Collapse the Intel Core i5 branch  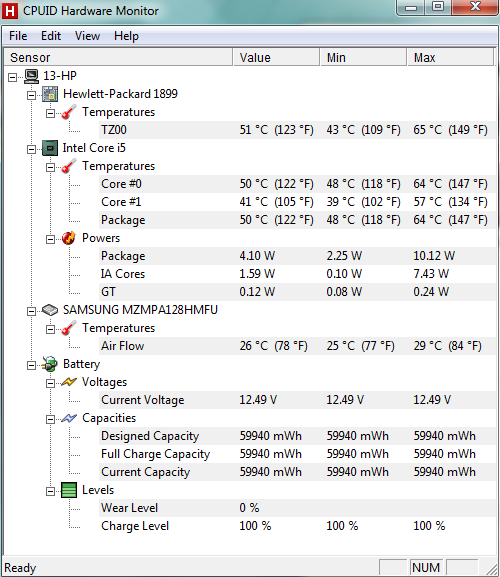tap(32, 149)
